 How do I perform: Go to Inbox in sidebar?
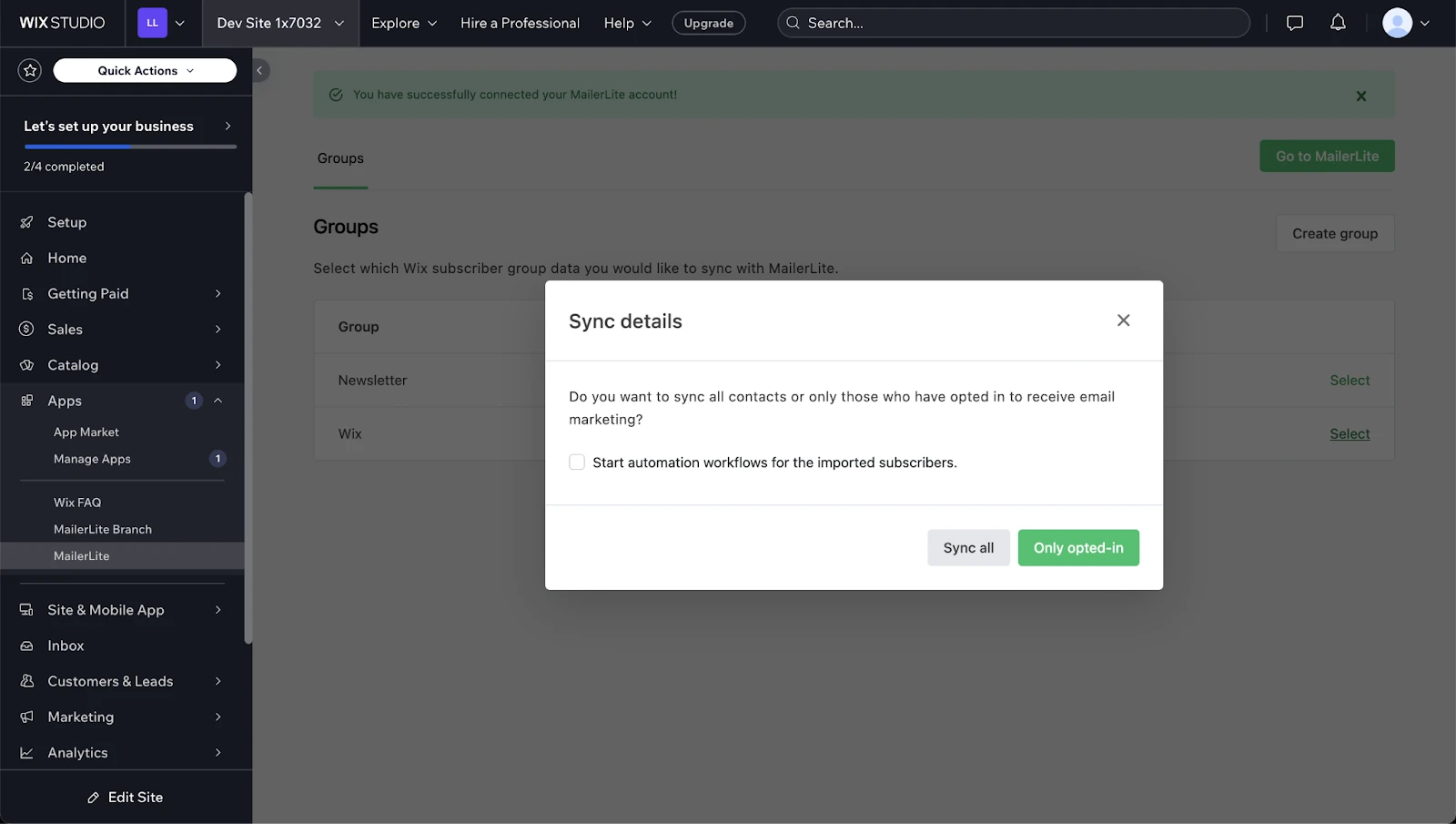pyautogui.click(x=66, y=646)
